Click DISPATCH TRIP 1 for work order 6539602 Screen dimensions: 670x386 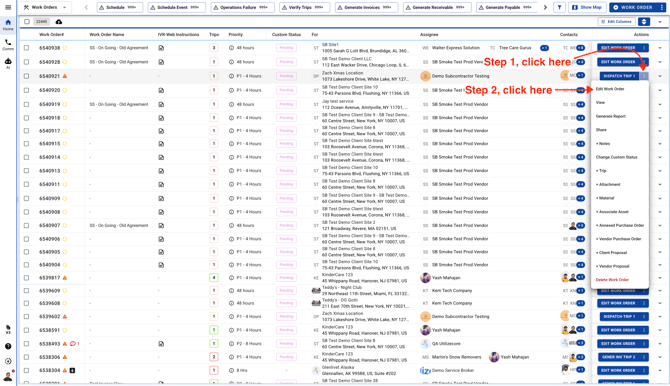click(x=619, y=317)
